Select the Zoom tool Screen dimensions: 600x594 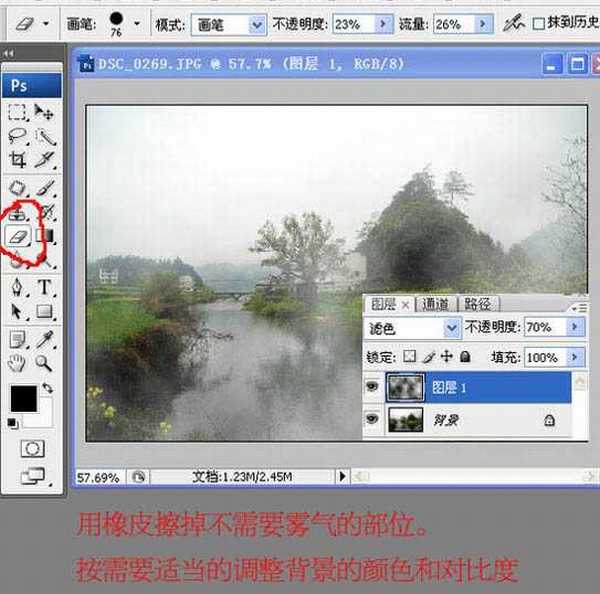(x=44, y=363)
